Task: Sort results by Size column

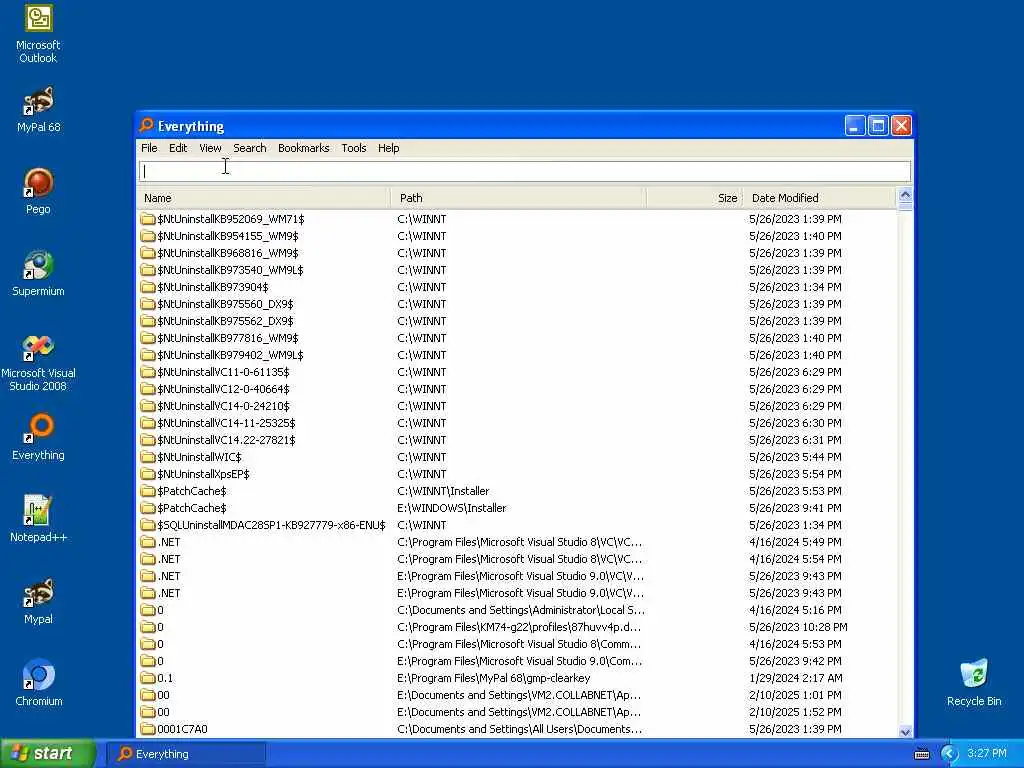Action: (x=694, y=198)
